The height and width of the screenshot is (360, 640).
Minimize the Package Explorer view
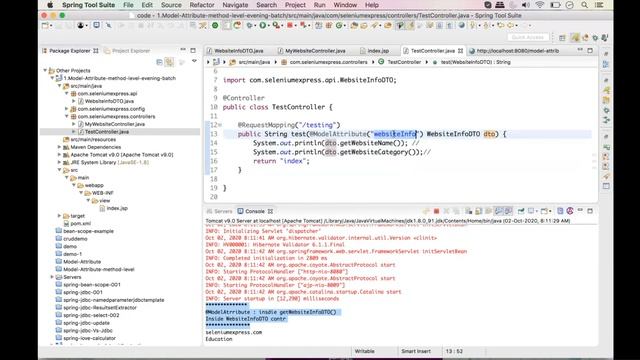[x=183, y=50]
